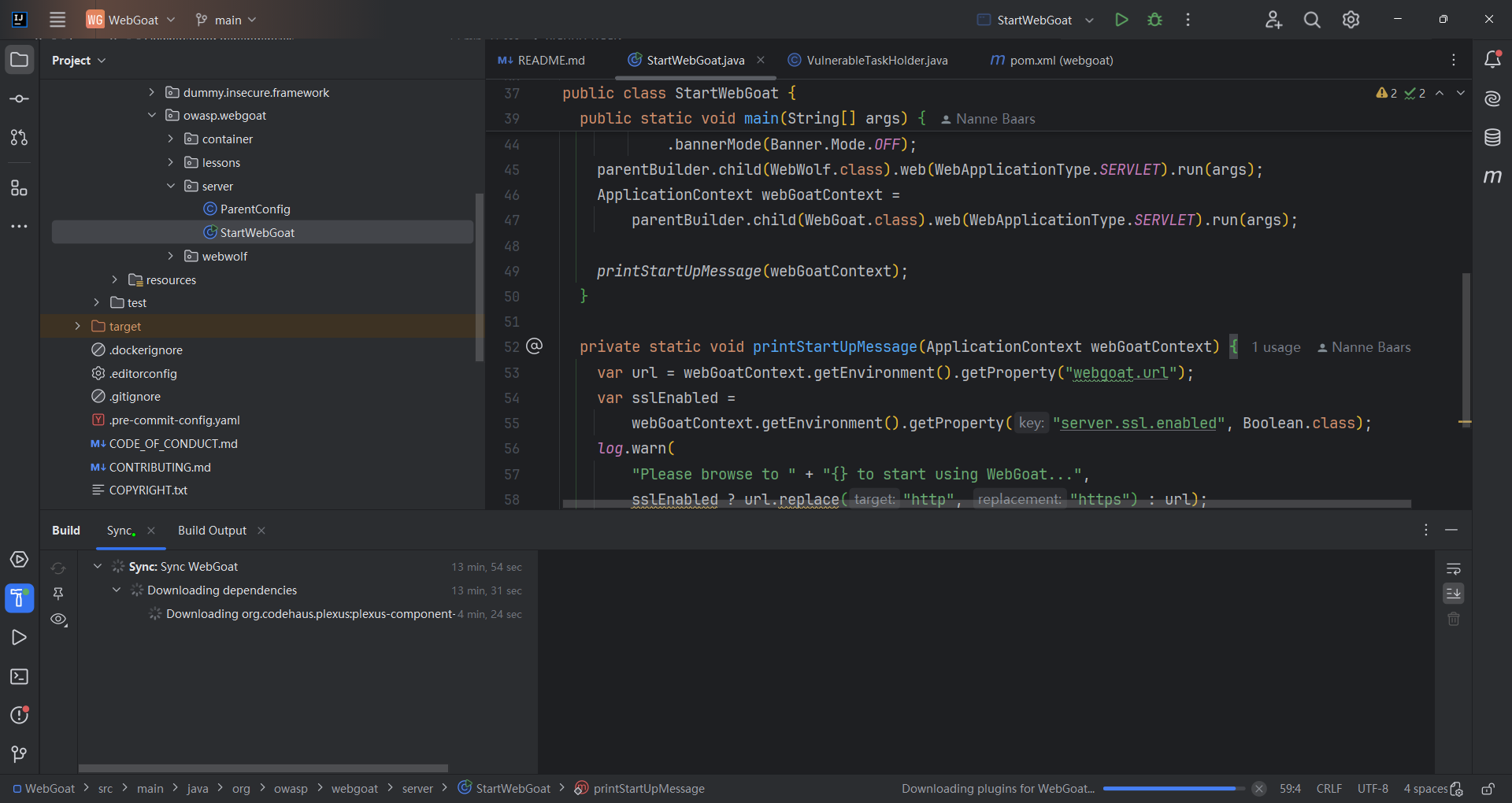Debug StartWebGoat with bug icon
Viewport: 1512px width, 803px height.
[1154, 20]
